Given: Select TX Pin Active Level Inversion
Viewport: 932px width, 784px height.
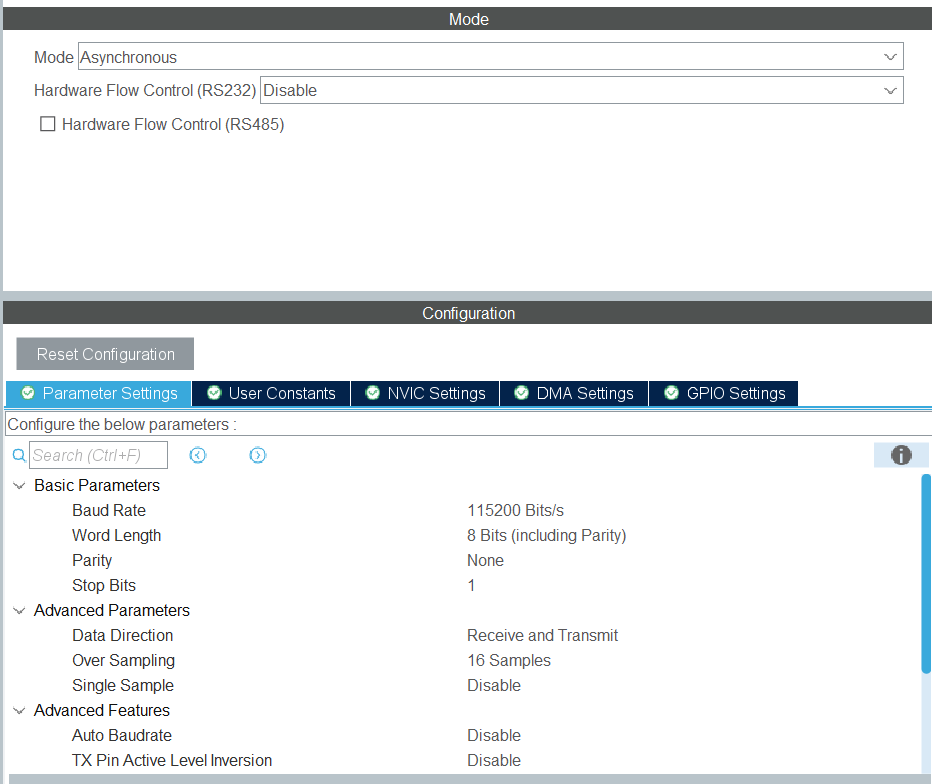Looking at the screenshot, I should [x=172, y=760].
